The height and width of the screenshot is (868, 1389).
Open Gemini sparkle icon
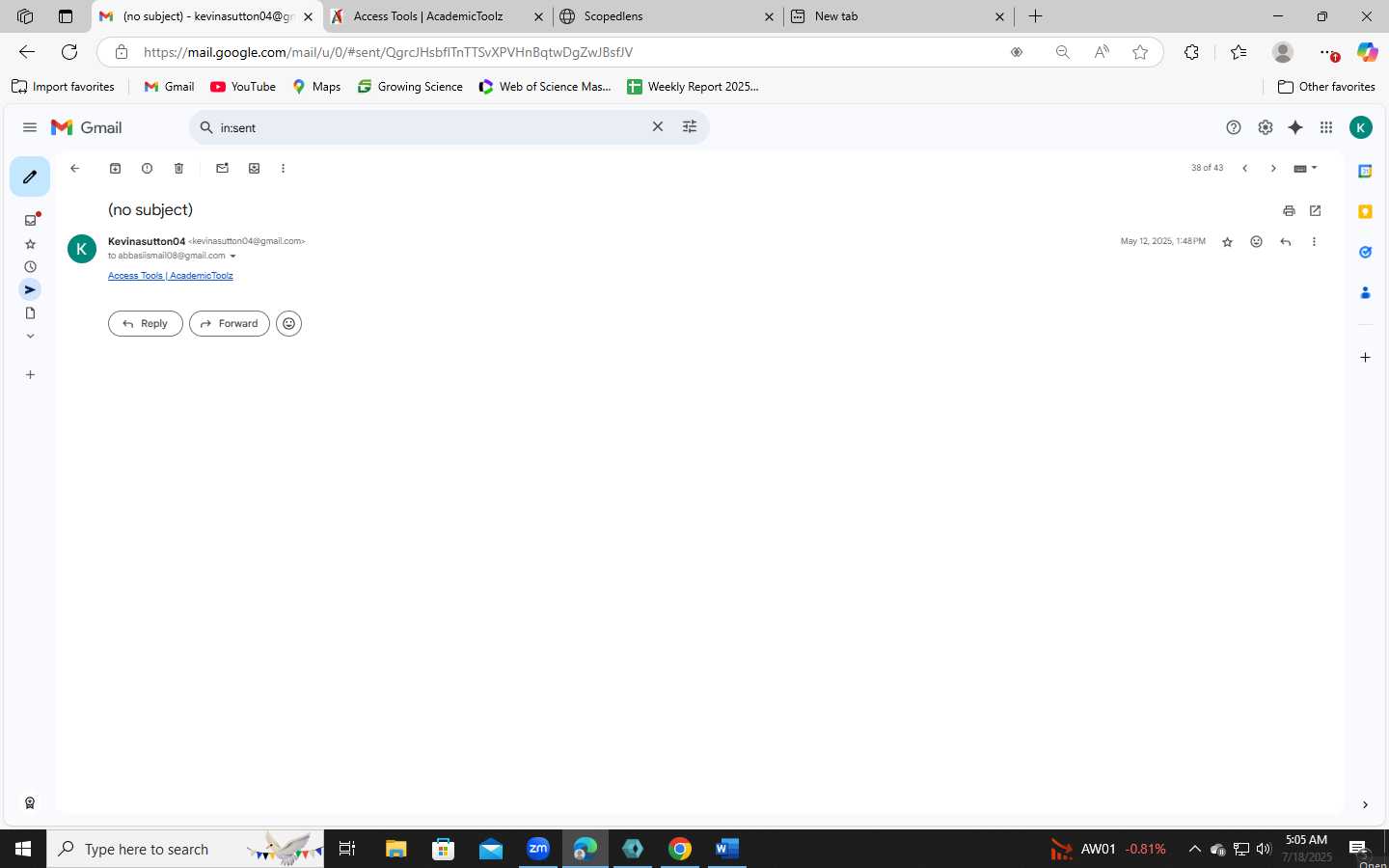tap(1295, 127)
